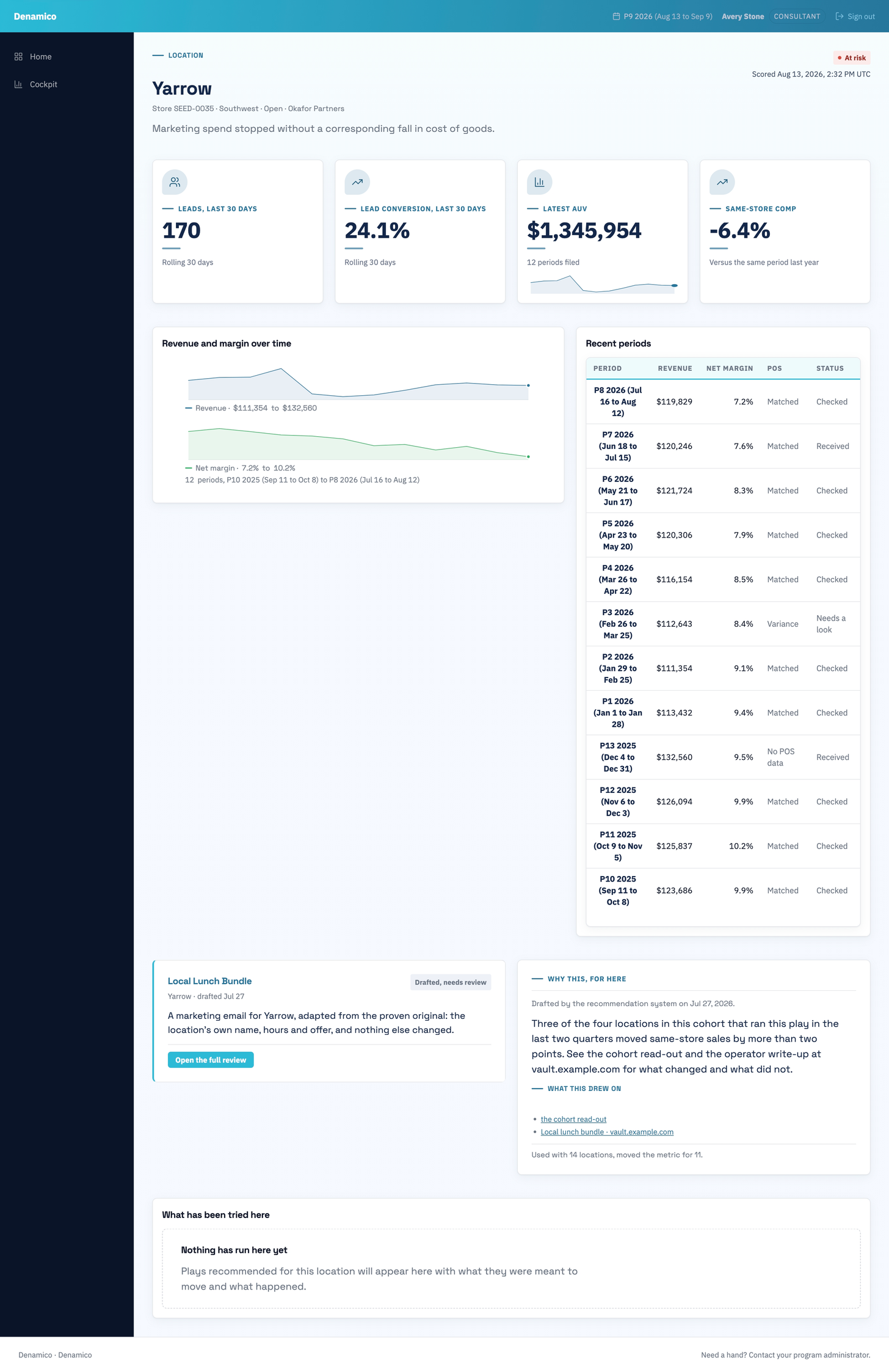
Task: Click the bar chart icon on Latest AUV card
Action: coord(540,182)
